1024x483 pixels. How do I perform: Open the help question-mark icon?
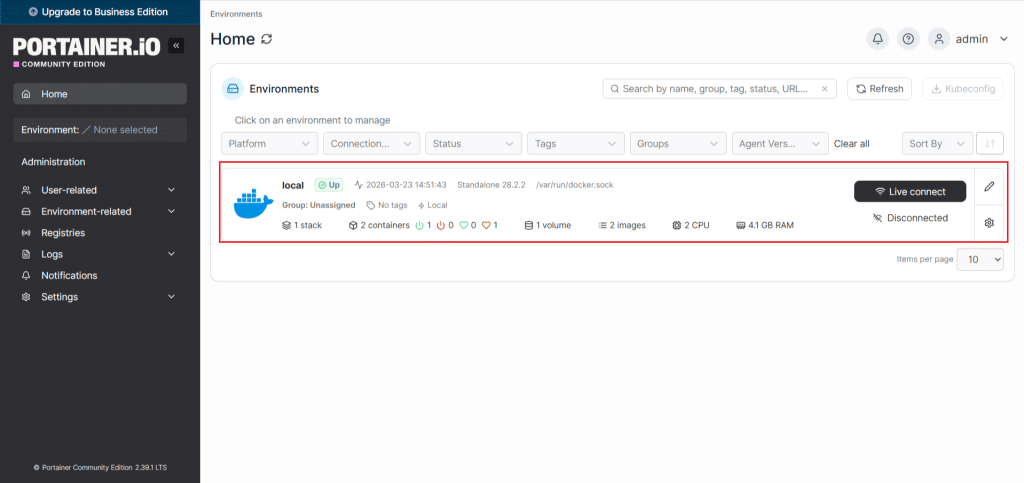(908, 39)
